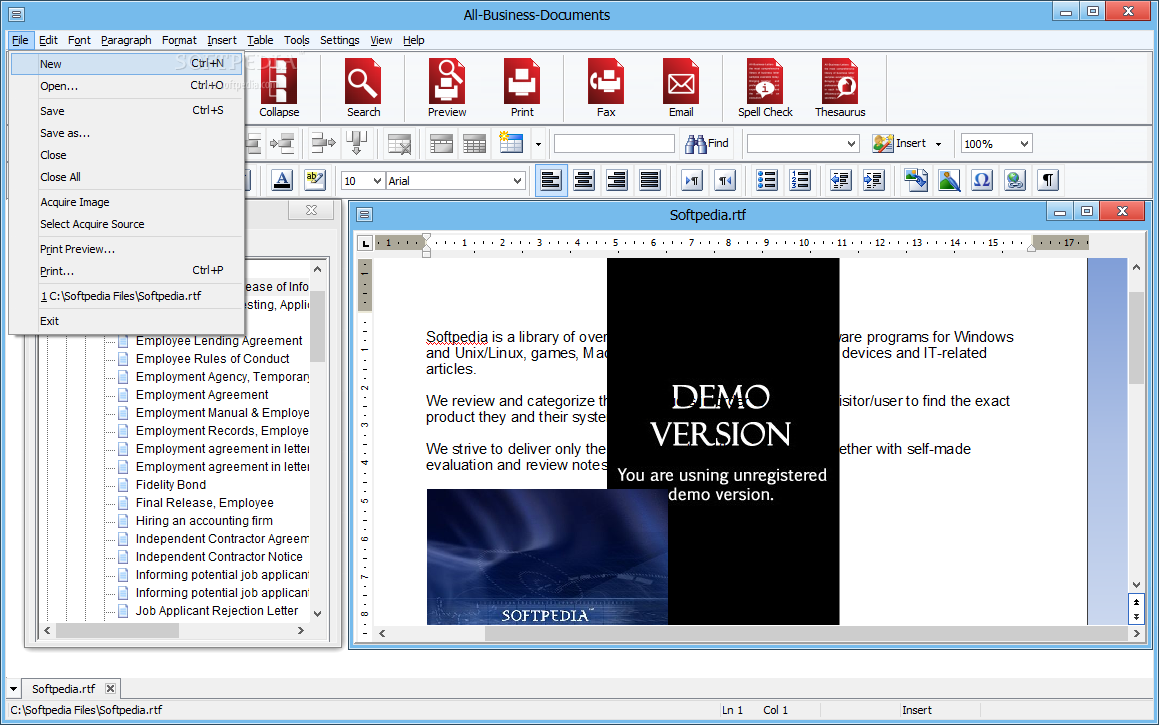Toggle show paragraph marks
The height and width of the screenshot is (725, 1159).
pos(1047,180)
